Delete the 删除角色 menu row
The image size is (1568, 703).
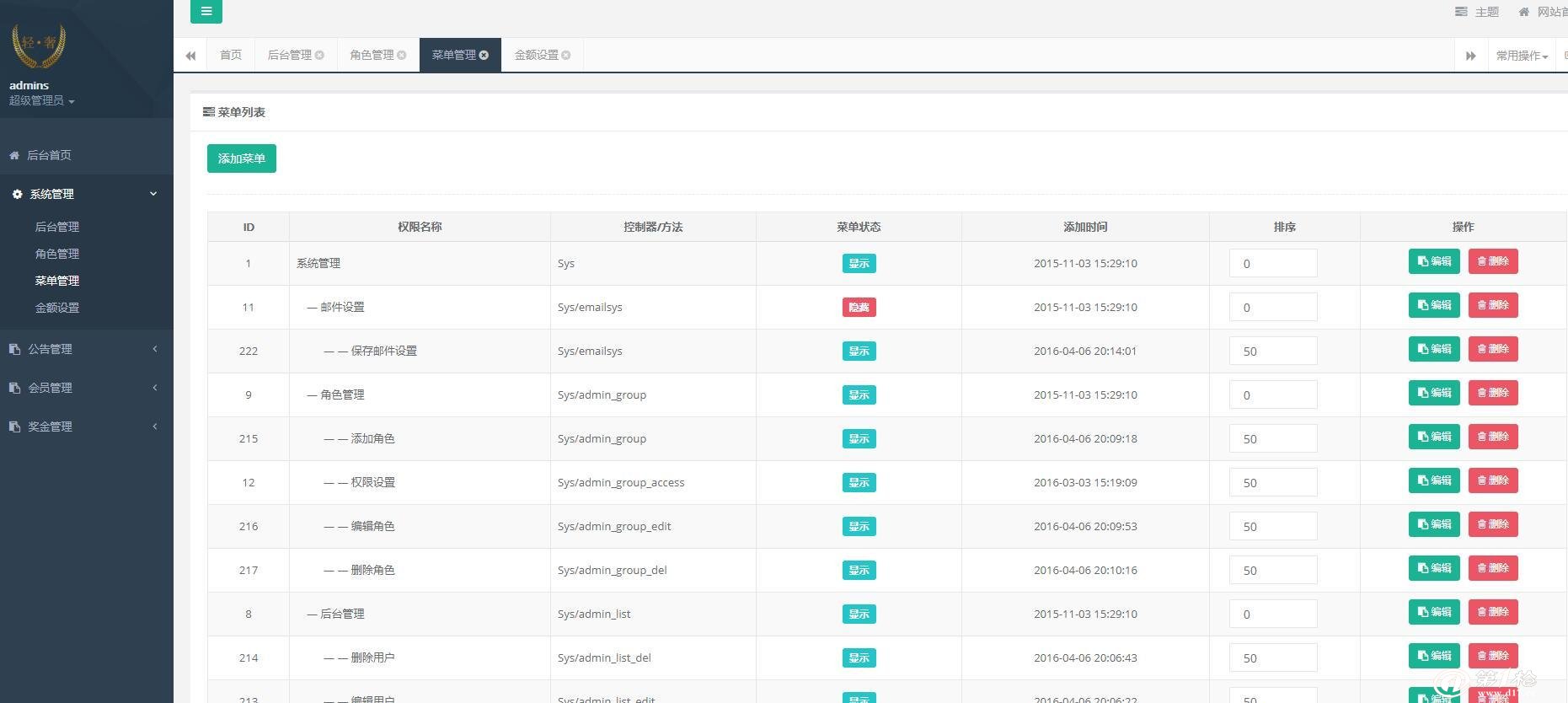click(1493, 568)
